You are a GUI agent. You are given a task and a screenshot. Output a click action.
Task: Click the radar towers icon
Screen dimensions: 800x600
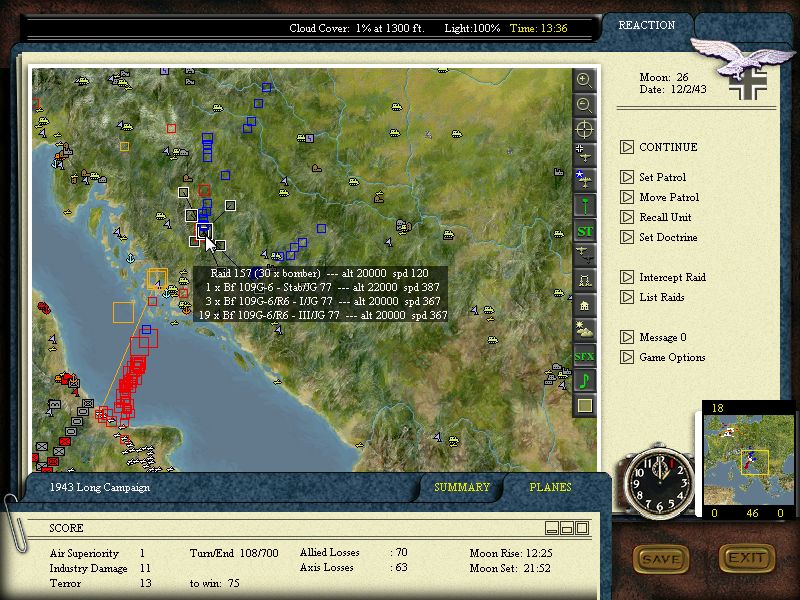584,280
